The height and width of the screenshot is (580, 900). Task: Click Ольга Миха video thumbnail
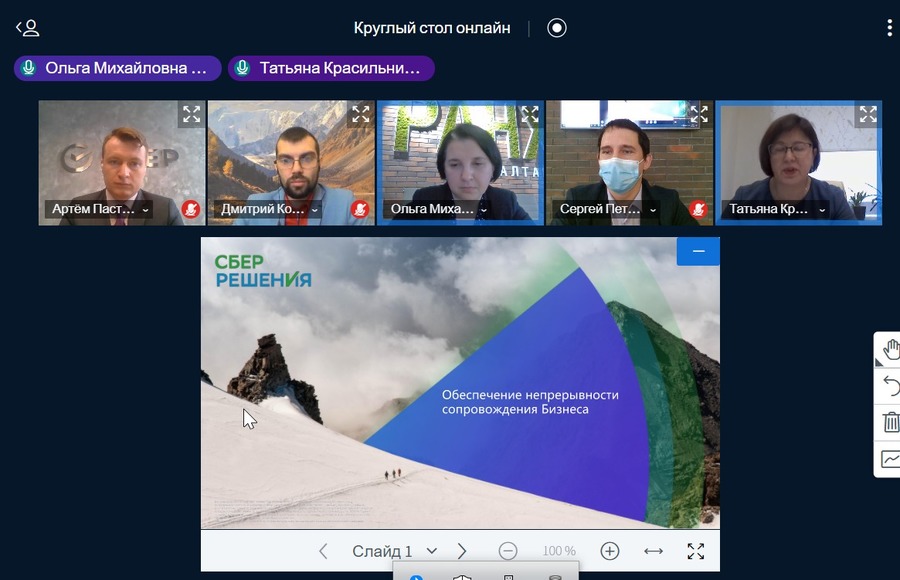(460, 163)
